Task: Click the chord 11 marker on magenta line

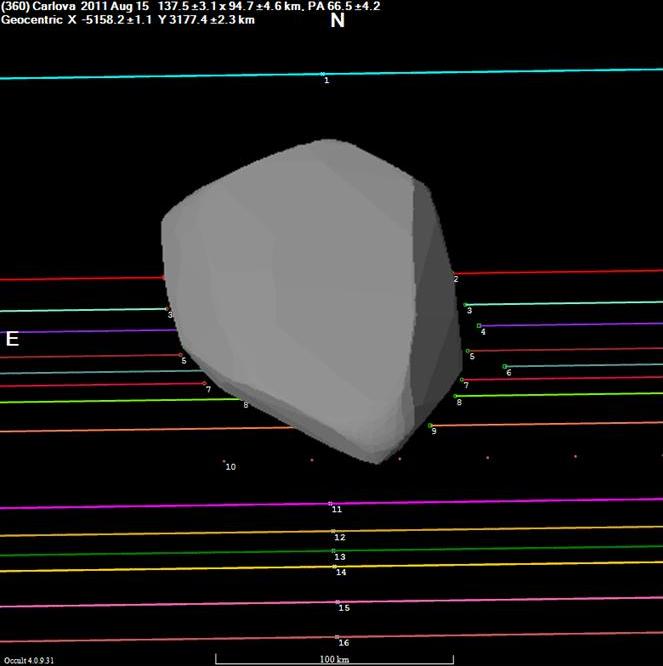Action: 330,504
